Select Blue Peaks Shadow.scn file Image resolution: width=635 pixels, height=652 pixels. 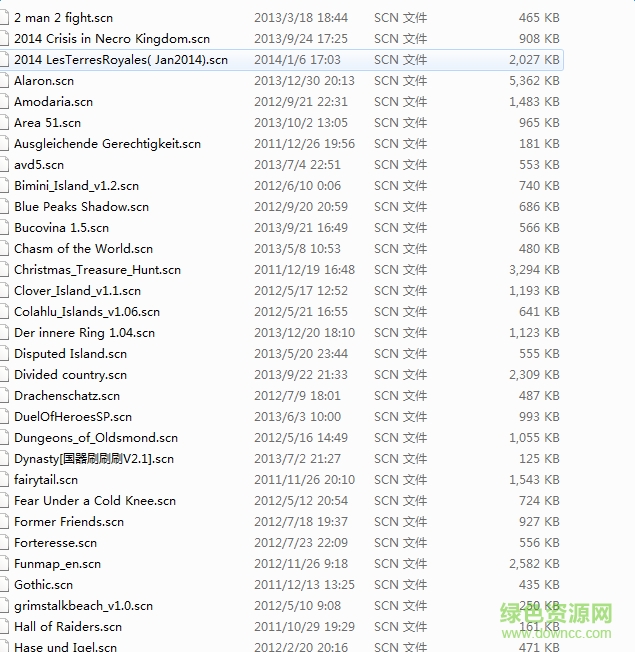click(x=81, y=207)
